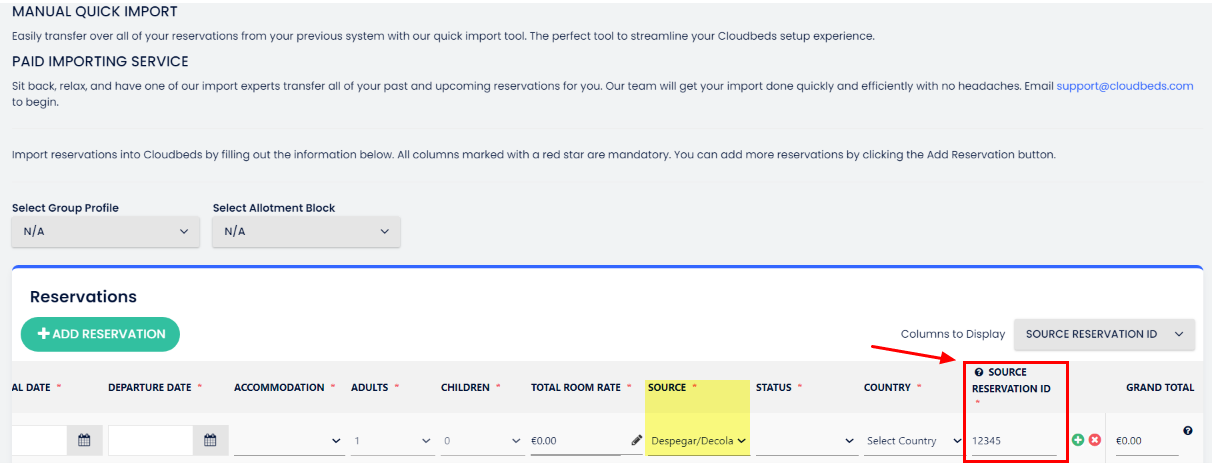Open the Source dropdown showing Despegar/Decolar

pyautogui.click(x=698, y=441)
